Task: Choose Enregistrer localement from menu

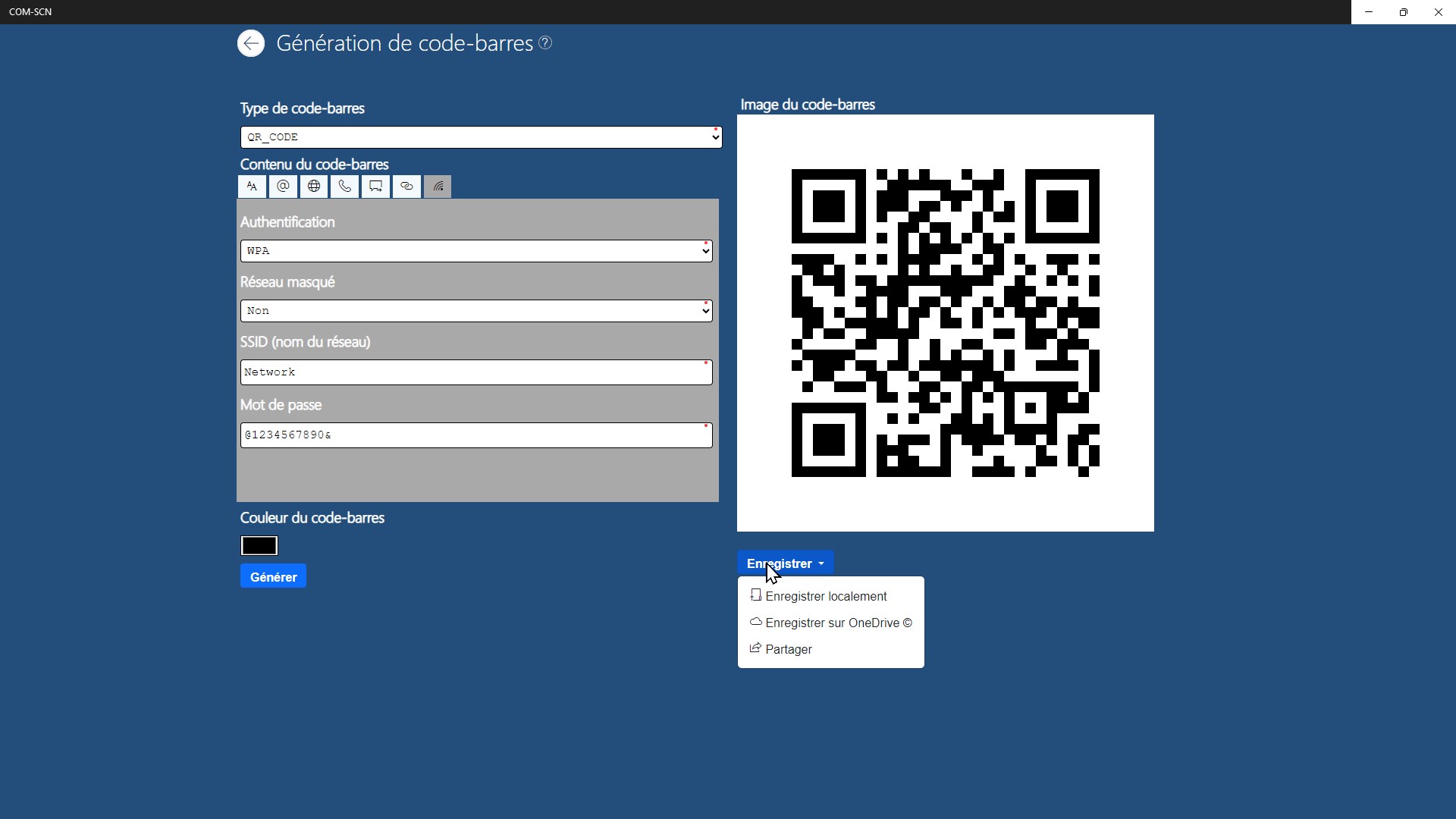Action: (826, 597)
